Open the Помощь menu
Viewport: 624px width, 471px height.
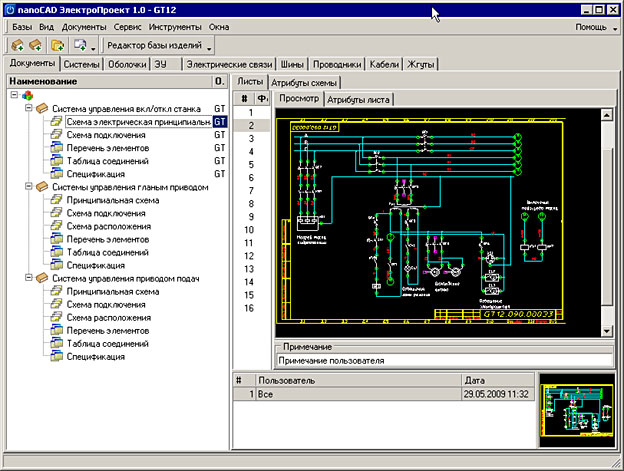(591, 27)
